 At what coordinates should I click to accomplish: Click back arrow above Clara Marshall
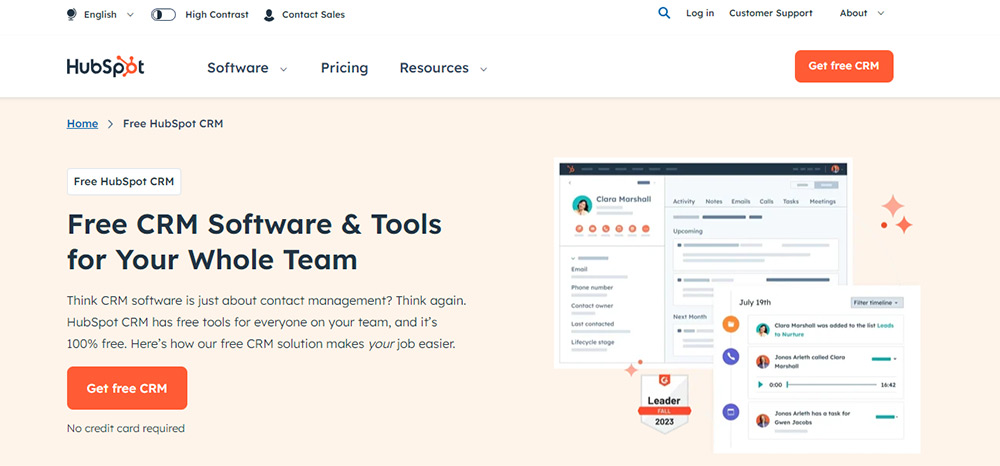(x=571, y=184)
